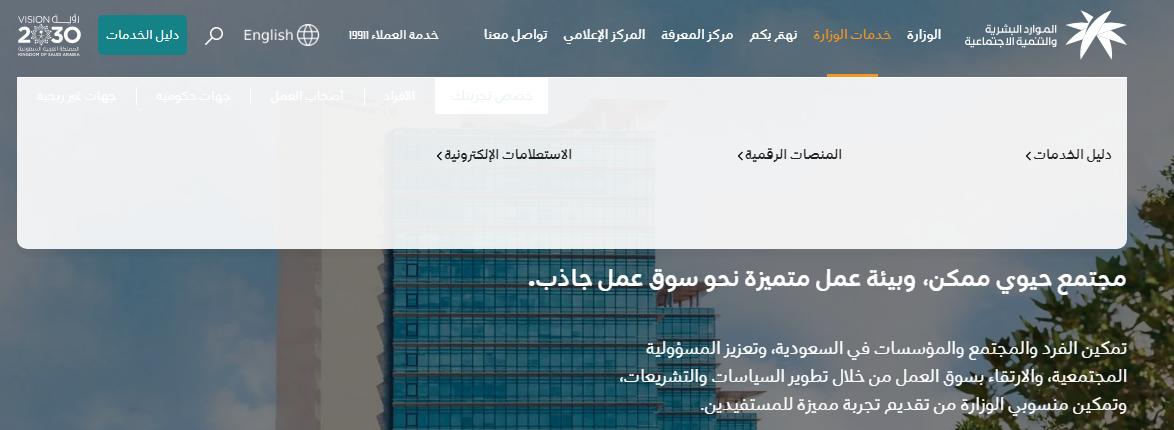Click the globe language icon
1174x430 pixels.
click(x=308, y=36)
